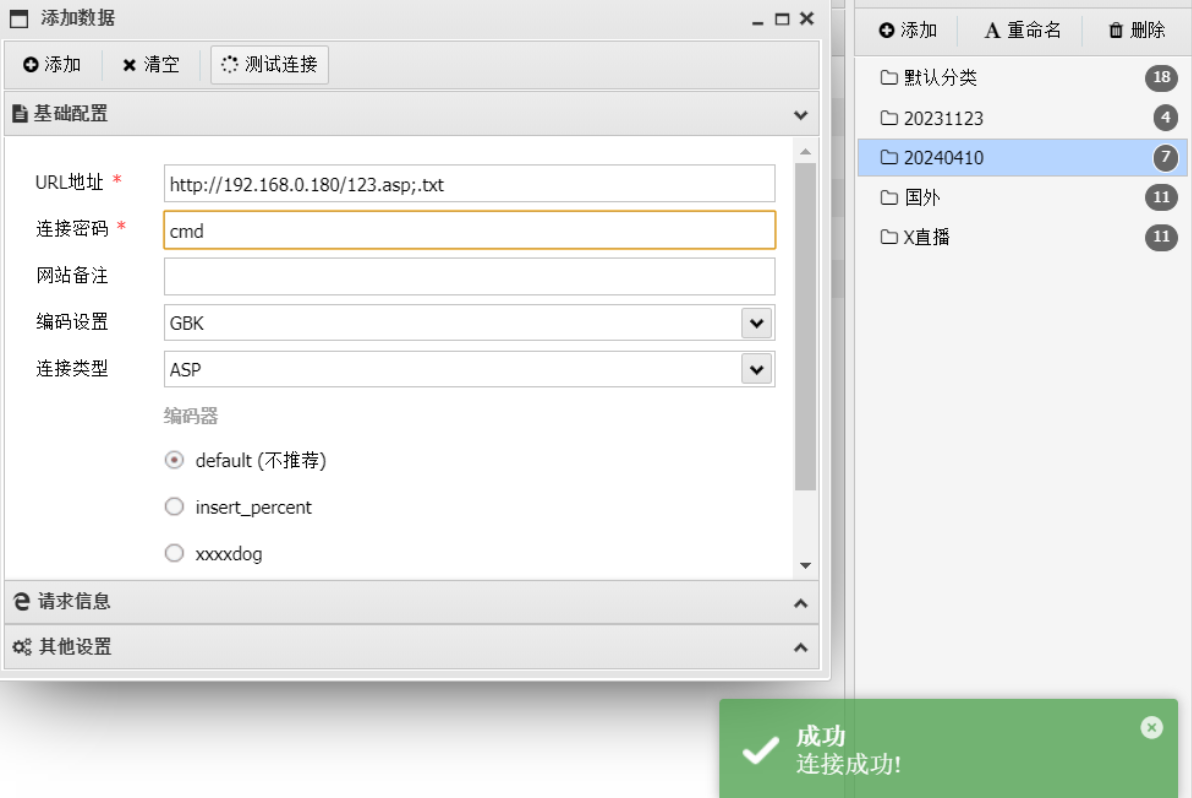The width and height of the screenshot is (1192, 798).
Task: Select the 默认分类 folder
Action: [x=1022, y=78]
